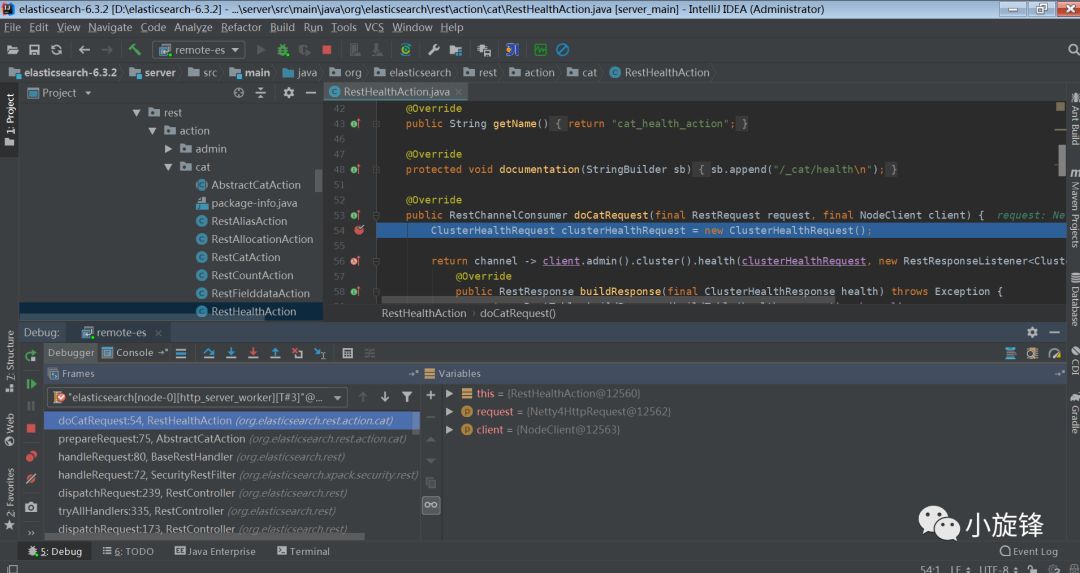Click the Open folder toolbar icon
This screenshot has height=573, width=1080.
[x=12, y=50]
